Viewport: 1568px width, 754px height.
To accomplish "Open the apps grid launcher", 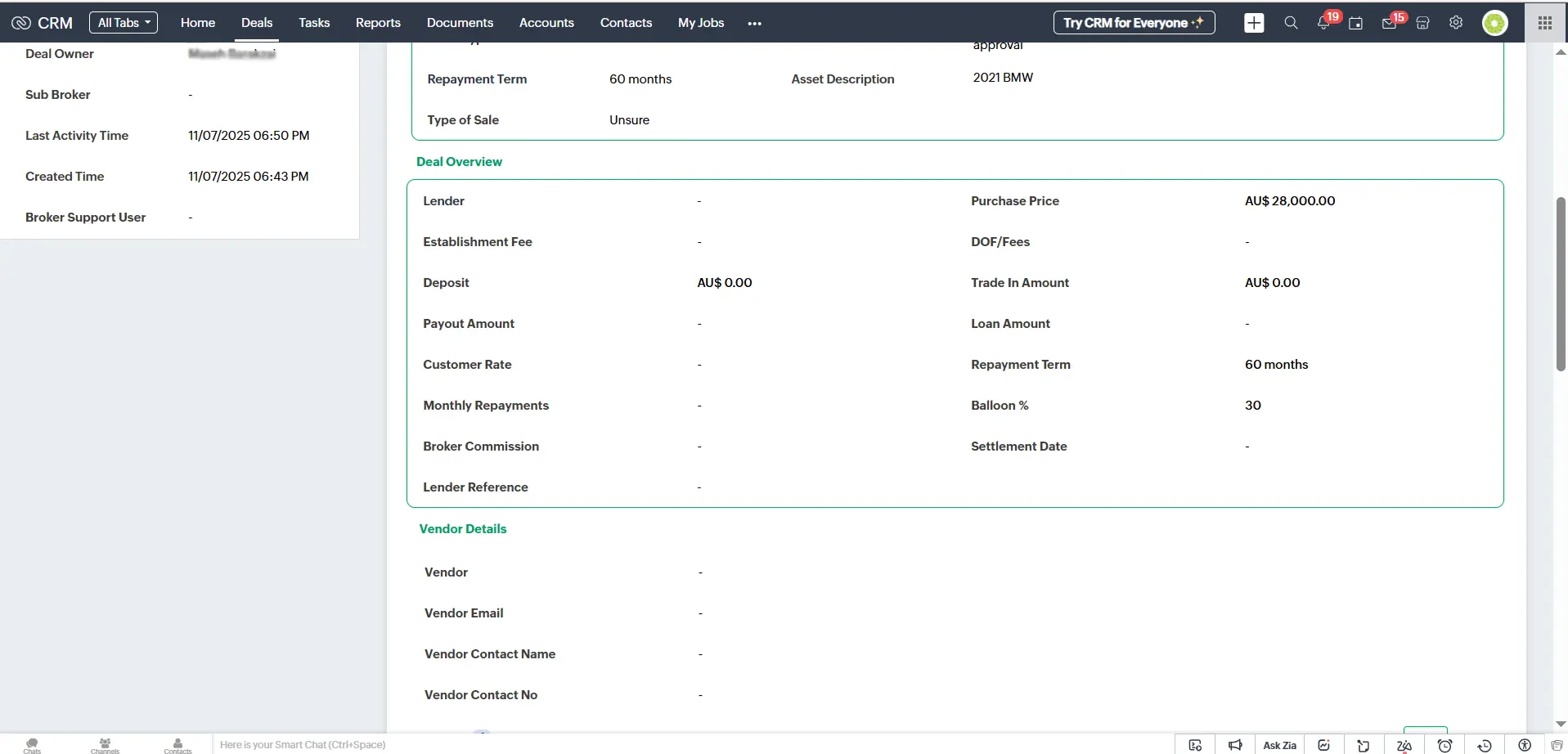I will click(1544, 22).
